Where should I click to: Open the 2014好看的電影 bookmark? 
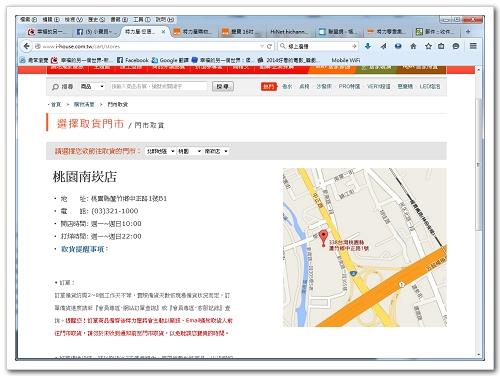(289, 60)
